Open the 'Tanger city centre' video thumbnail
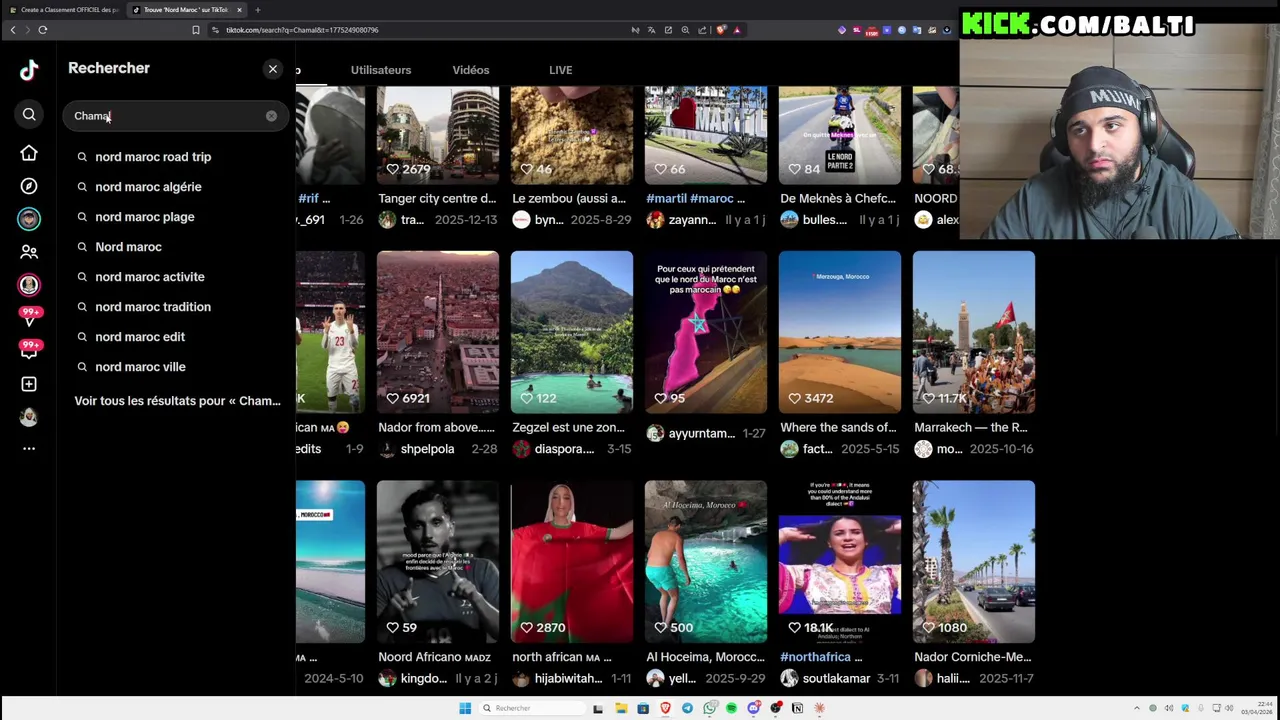Image resolution: width=1280 pixels, height=720 pixels. coord(438,135)
